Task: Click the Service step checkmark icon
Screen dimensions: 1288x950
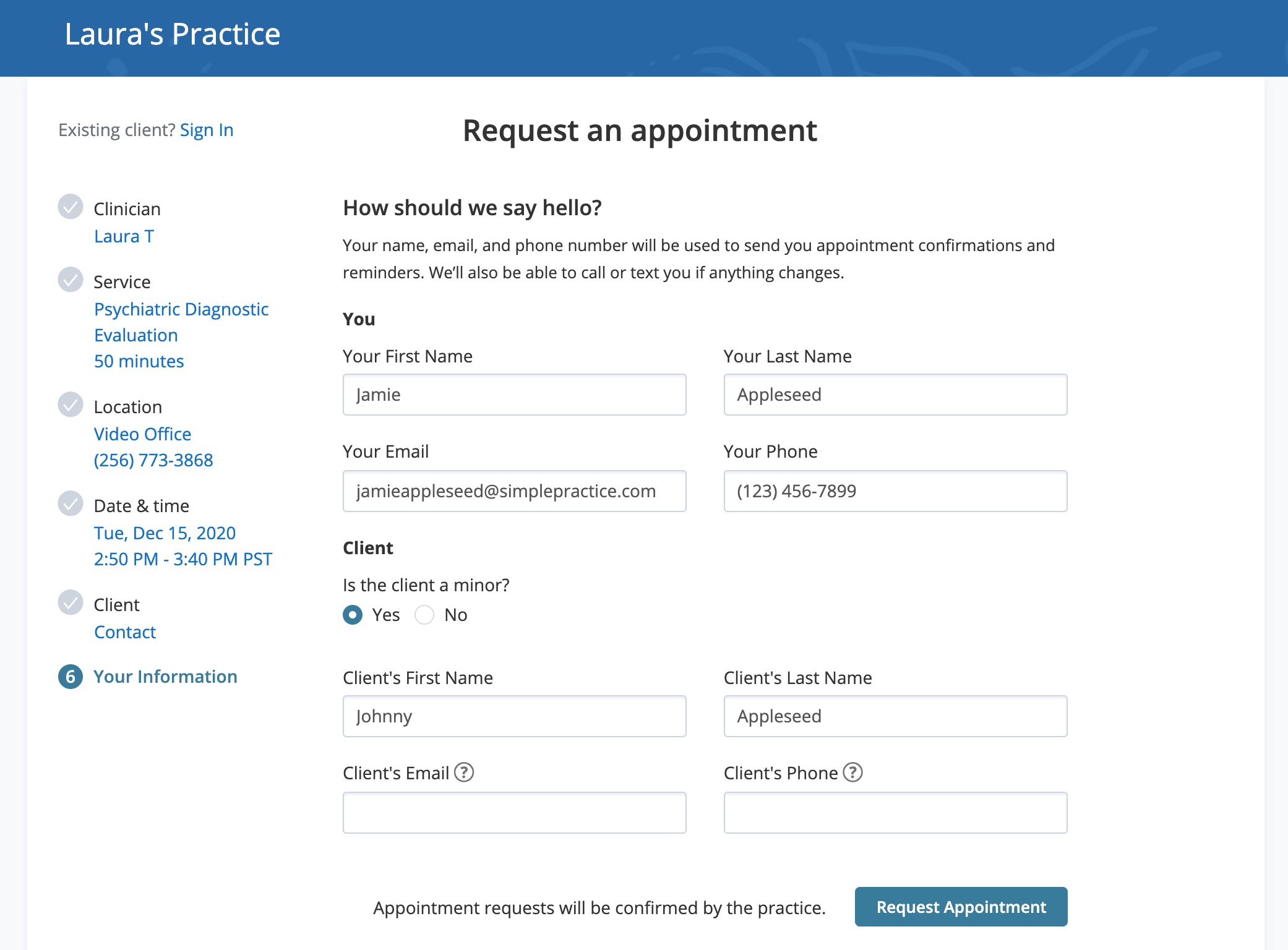Action: coord(71,280)
